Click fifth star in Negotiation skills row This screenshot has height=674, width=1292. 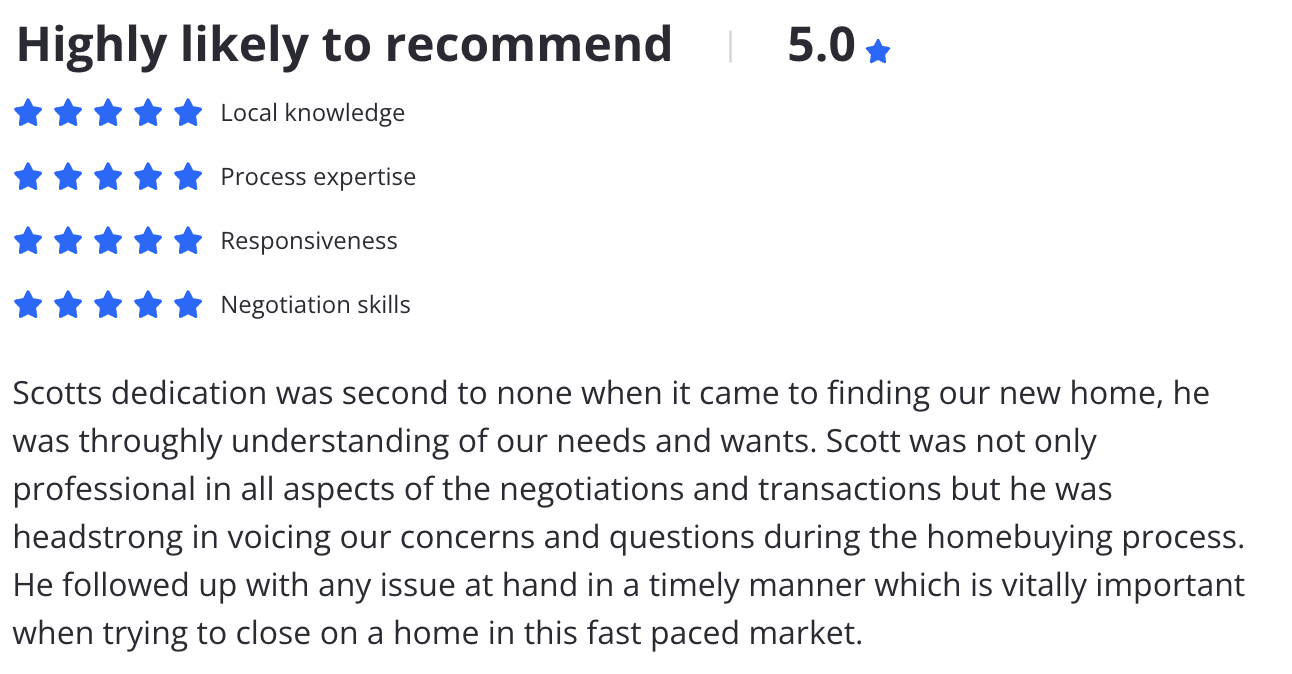click(x=188, y=305)
